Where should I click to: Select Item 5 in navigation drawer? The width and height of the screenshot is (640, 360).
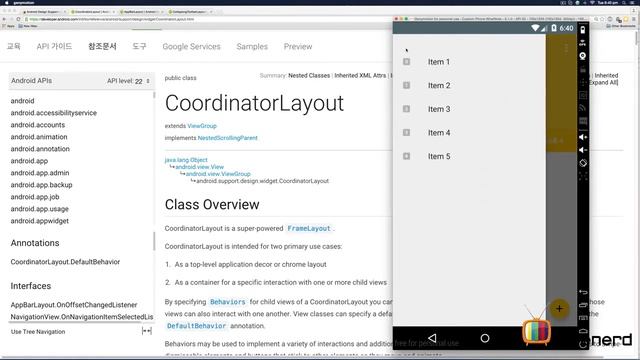coord(469,156)
